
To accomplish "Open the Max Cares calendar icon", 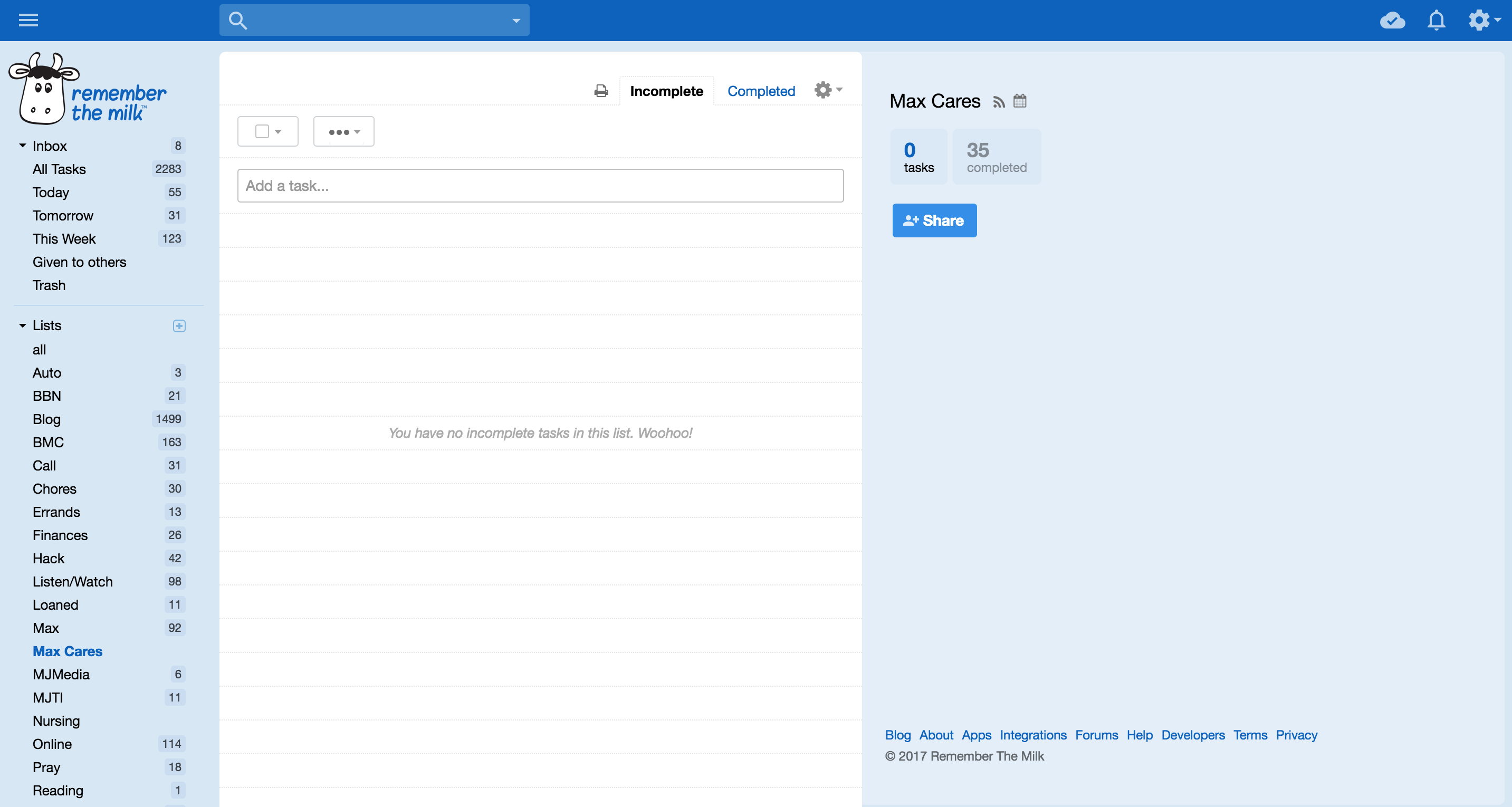I will pos(1020,101).
